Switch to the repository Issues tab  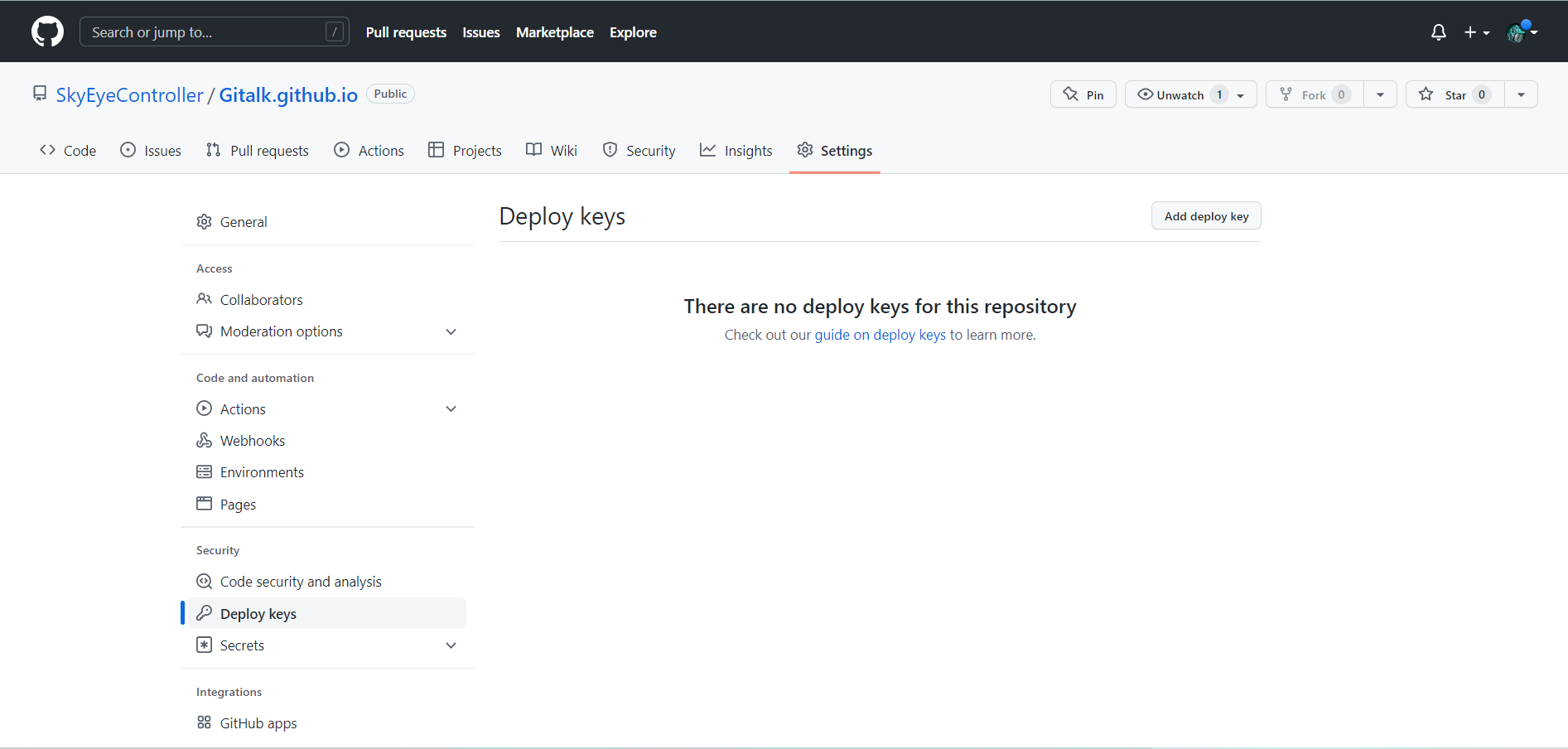[151, 150]
